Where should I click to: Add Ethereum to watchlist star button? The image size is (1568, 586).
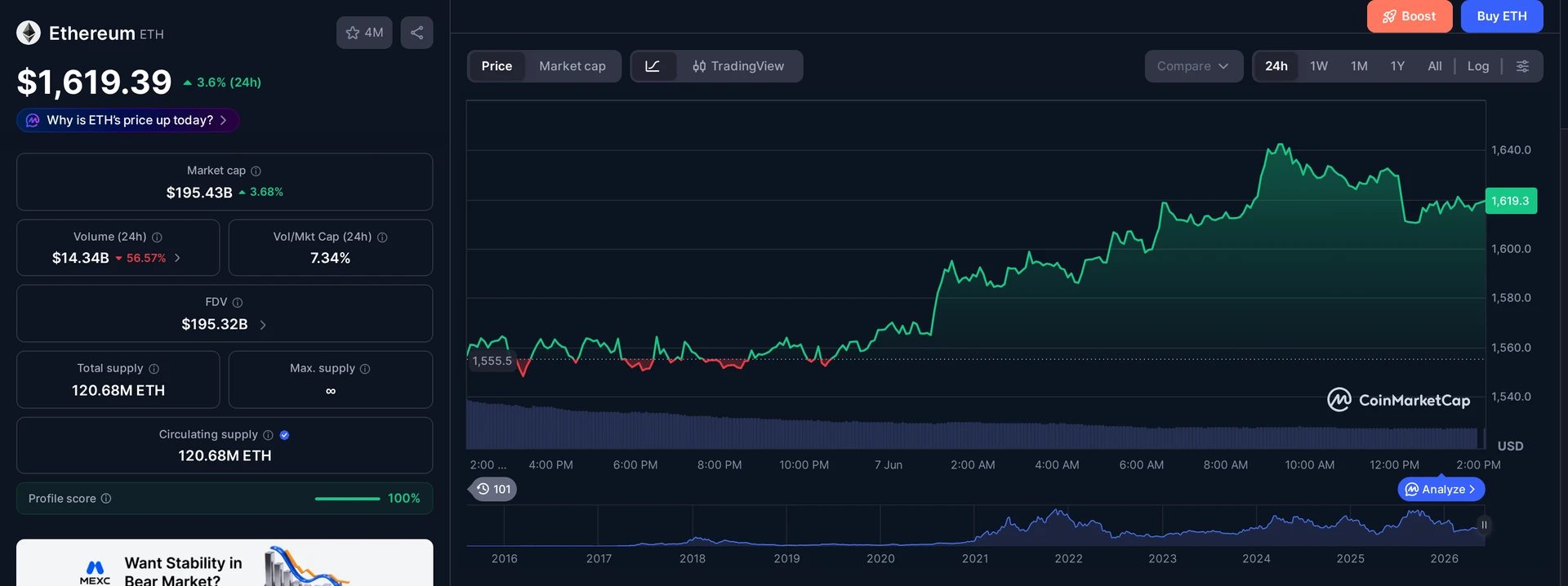pos(364,33)
